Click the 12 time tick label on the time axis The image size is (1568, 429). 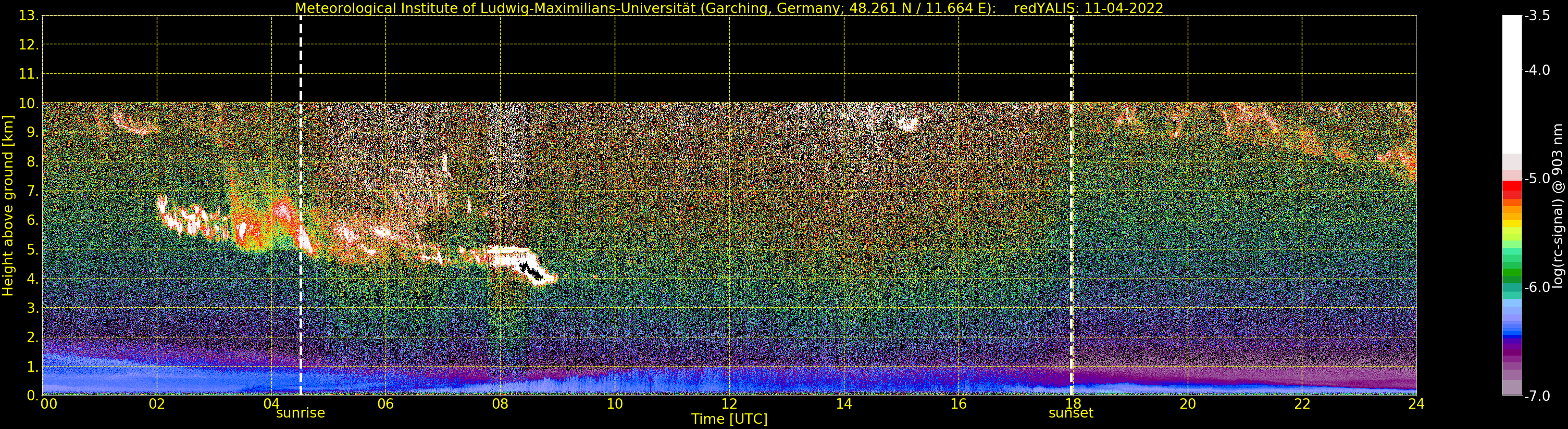click(x=729, y=403)
